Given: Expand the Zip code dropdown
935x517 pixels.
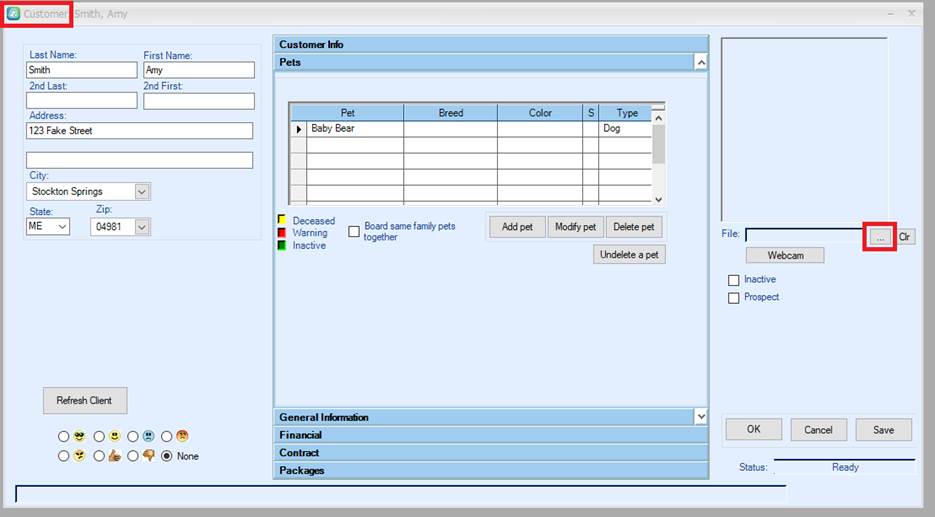Looking at the screenshot, I should coord(141,227).
